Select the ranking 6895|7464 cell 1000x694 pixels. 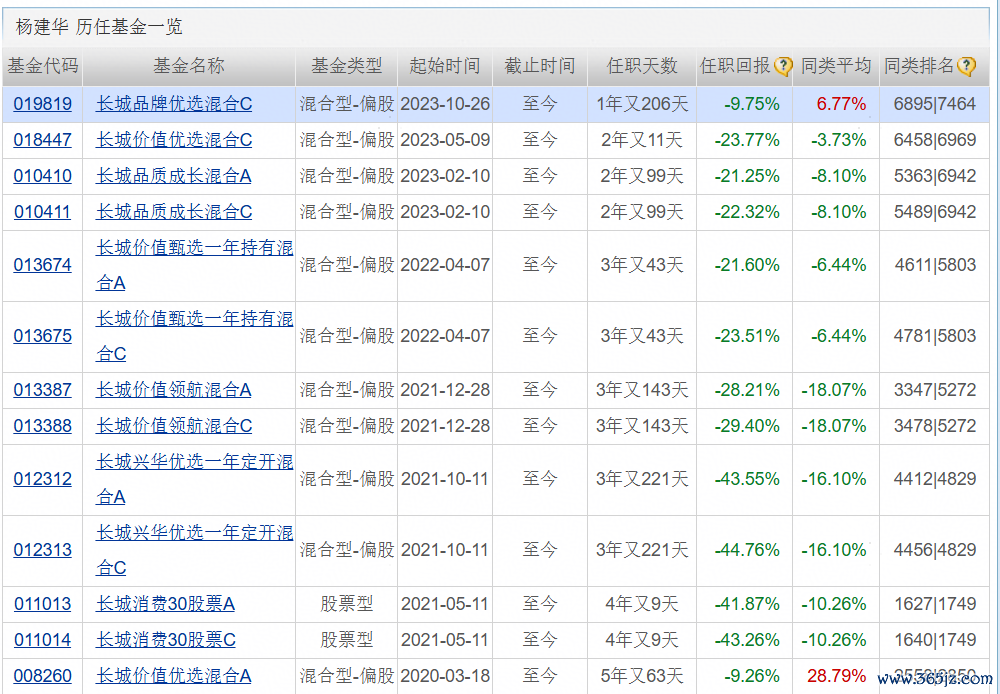pyautogui.click(x=935, y=104)
